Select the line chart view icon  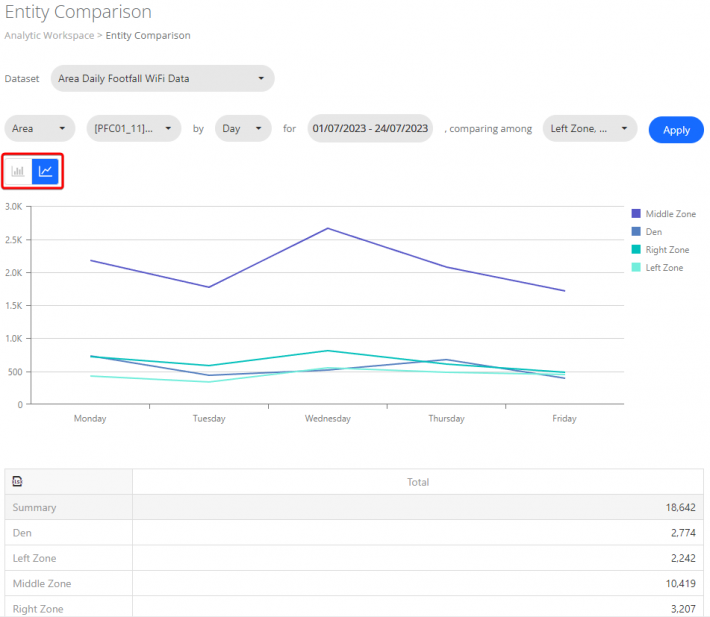[x=46, y=171]
